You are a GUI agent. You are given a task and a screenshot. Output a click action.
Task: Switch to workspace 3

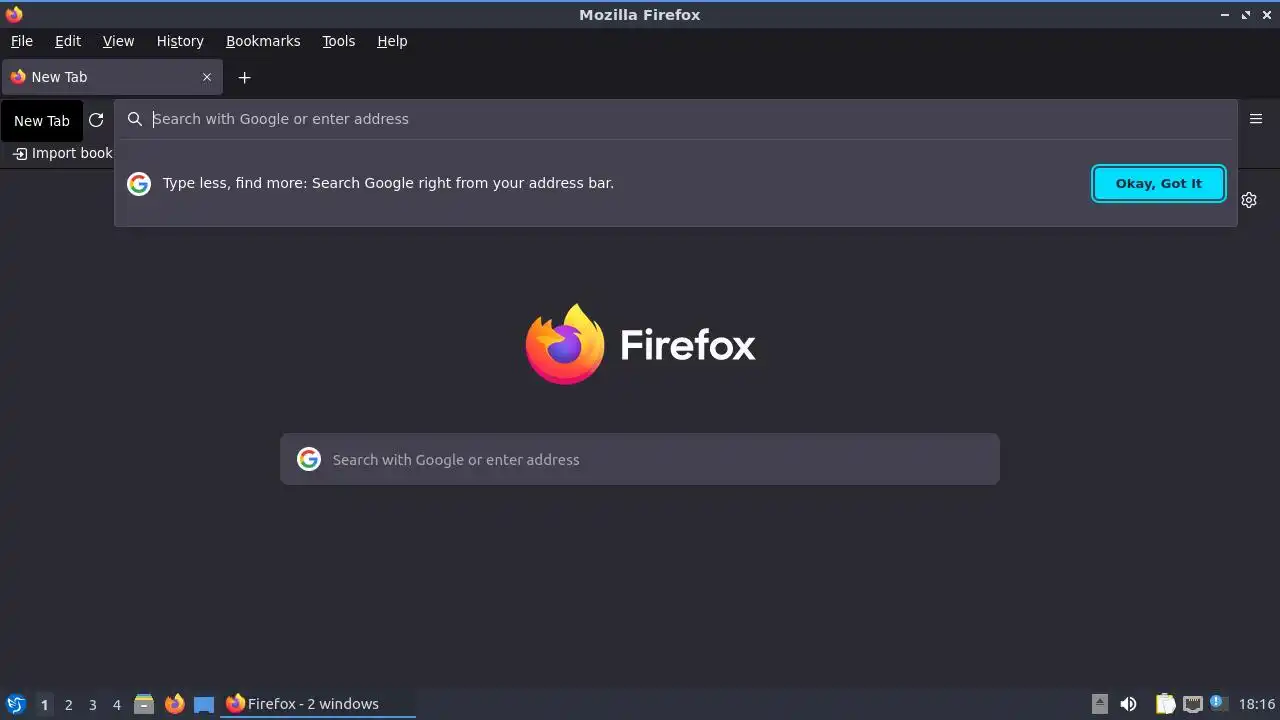pos(92,704)
